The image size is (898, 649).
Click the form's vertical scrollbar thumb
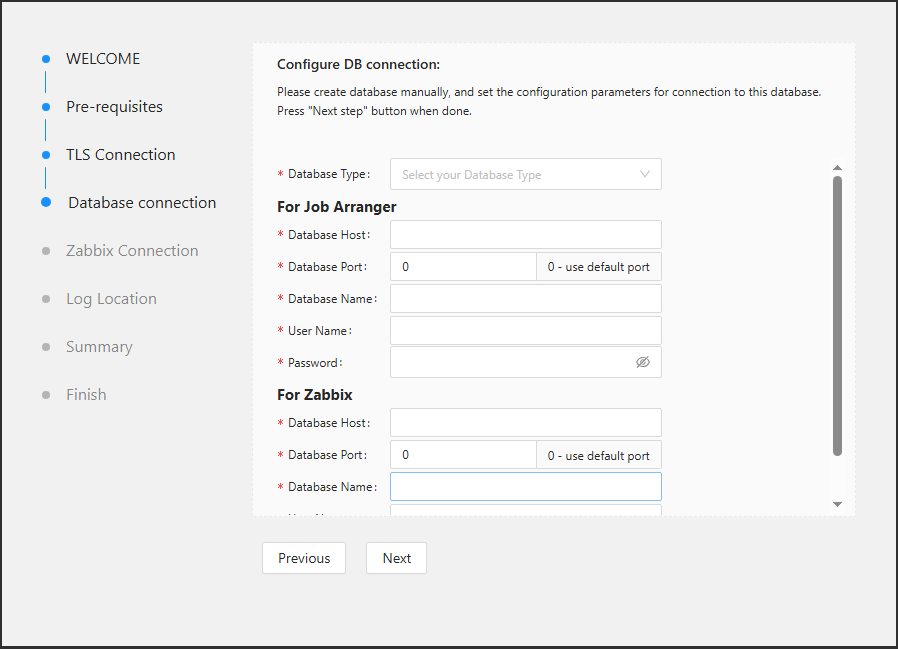tap(837, 316)
